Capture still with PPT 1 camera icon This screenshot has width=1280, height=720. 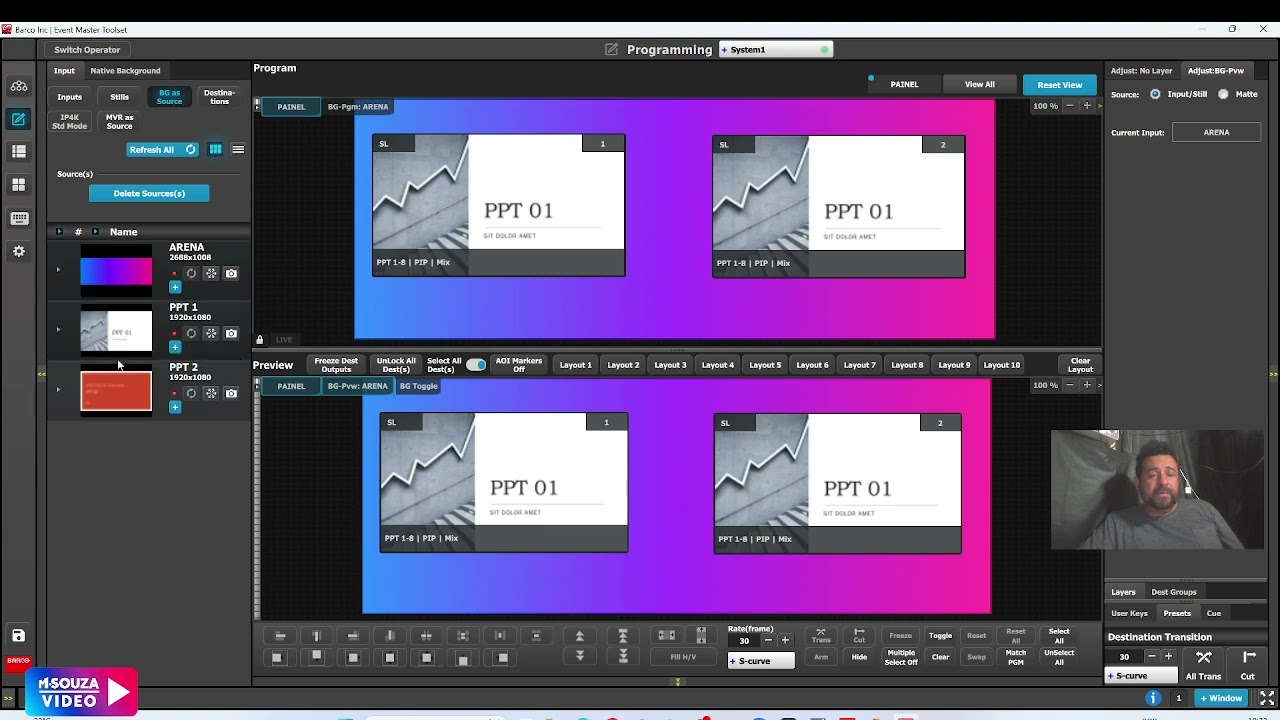tap(231, 333)
